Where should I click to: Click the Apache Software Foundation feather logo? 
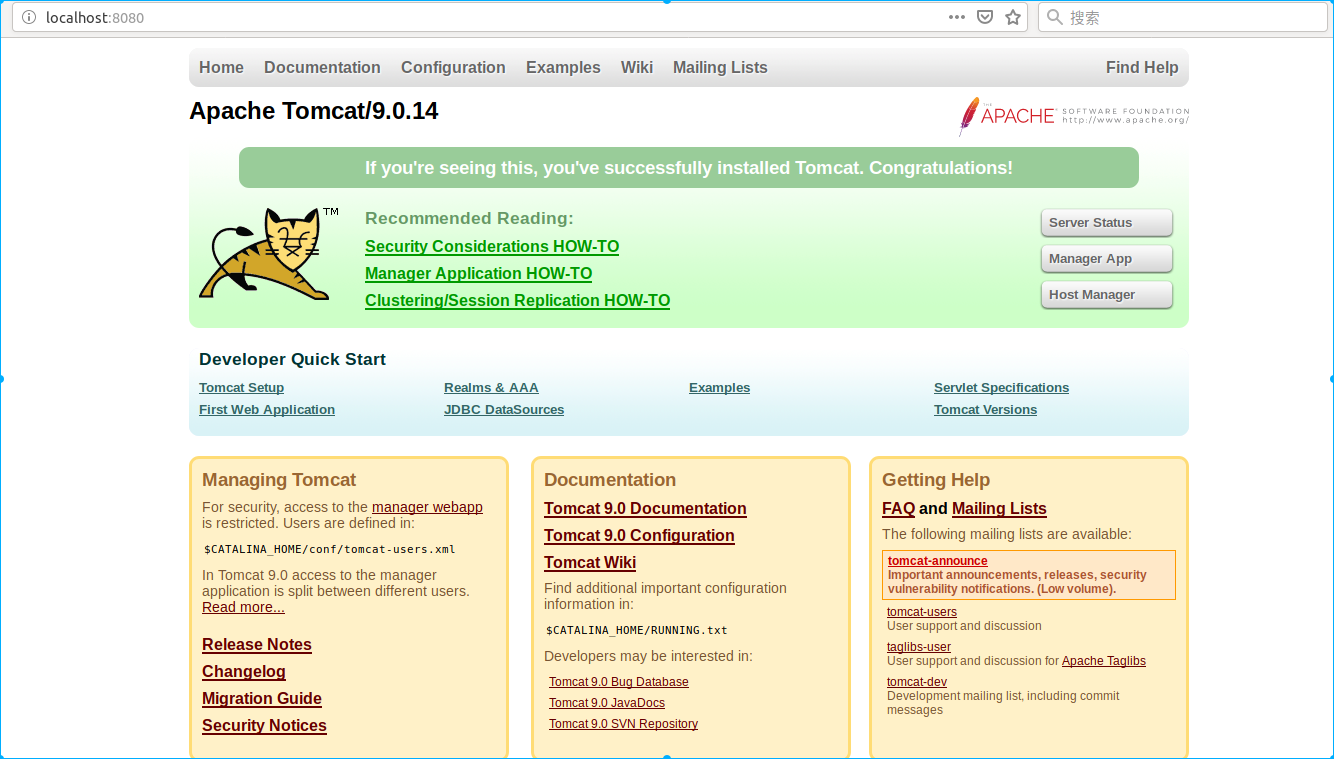pyautogui.click(x=1073, y=116)
